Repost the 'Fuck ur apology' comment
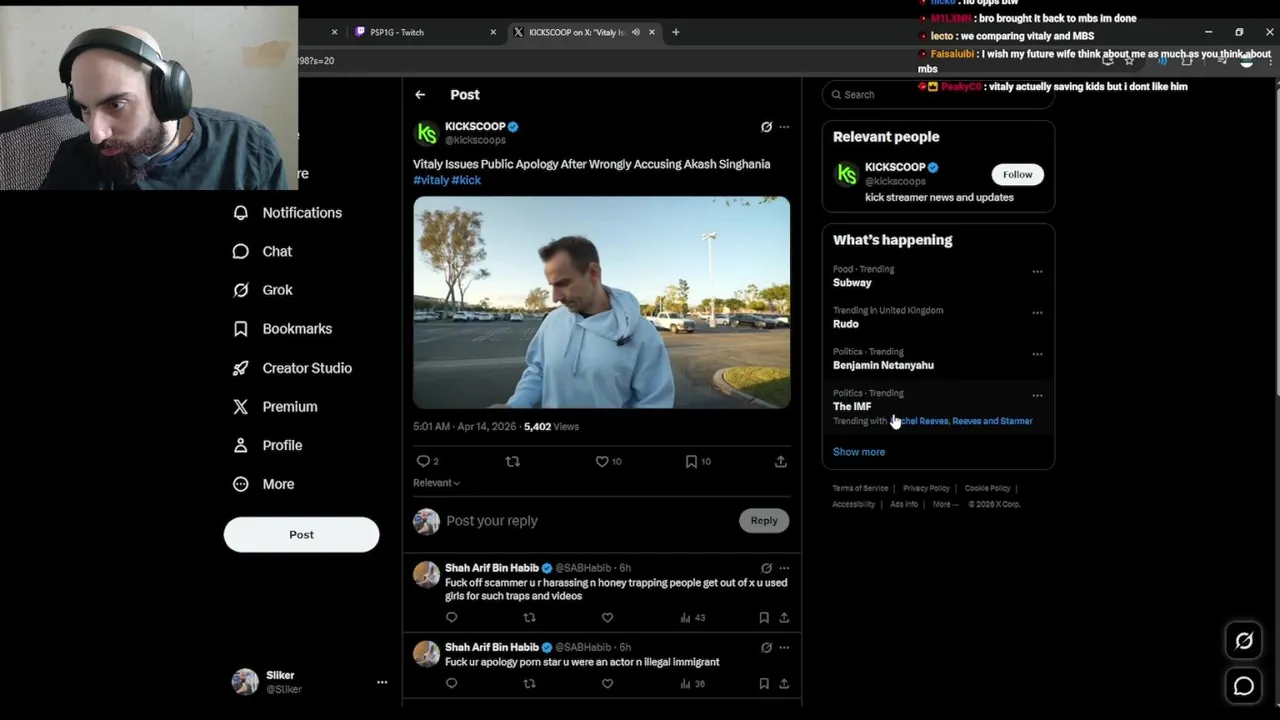Image resolution: width=1280 pixels, height=720 pixels. (x=529, y=684)
